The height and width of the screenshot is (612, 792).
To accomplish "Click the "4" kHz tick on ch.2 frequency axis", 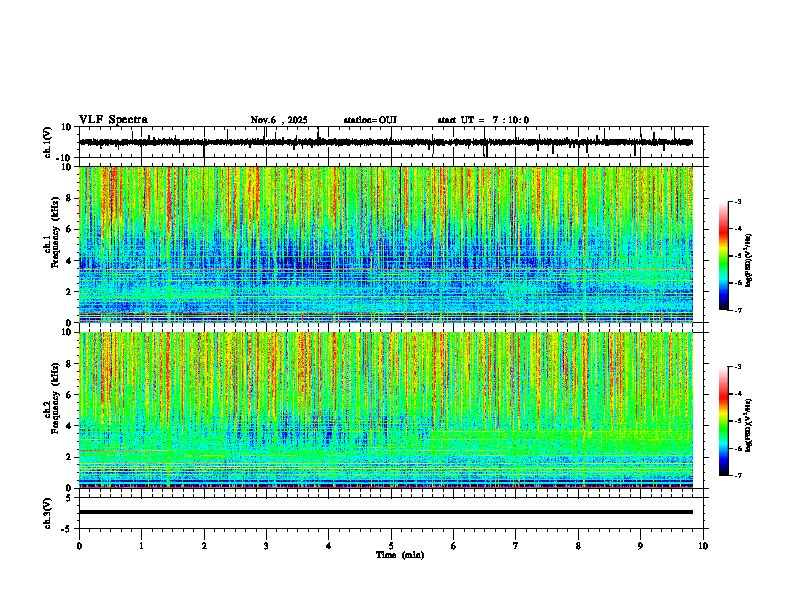I will 70,426.
